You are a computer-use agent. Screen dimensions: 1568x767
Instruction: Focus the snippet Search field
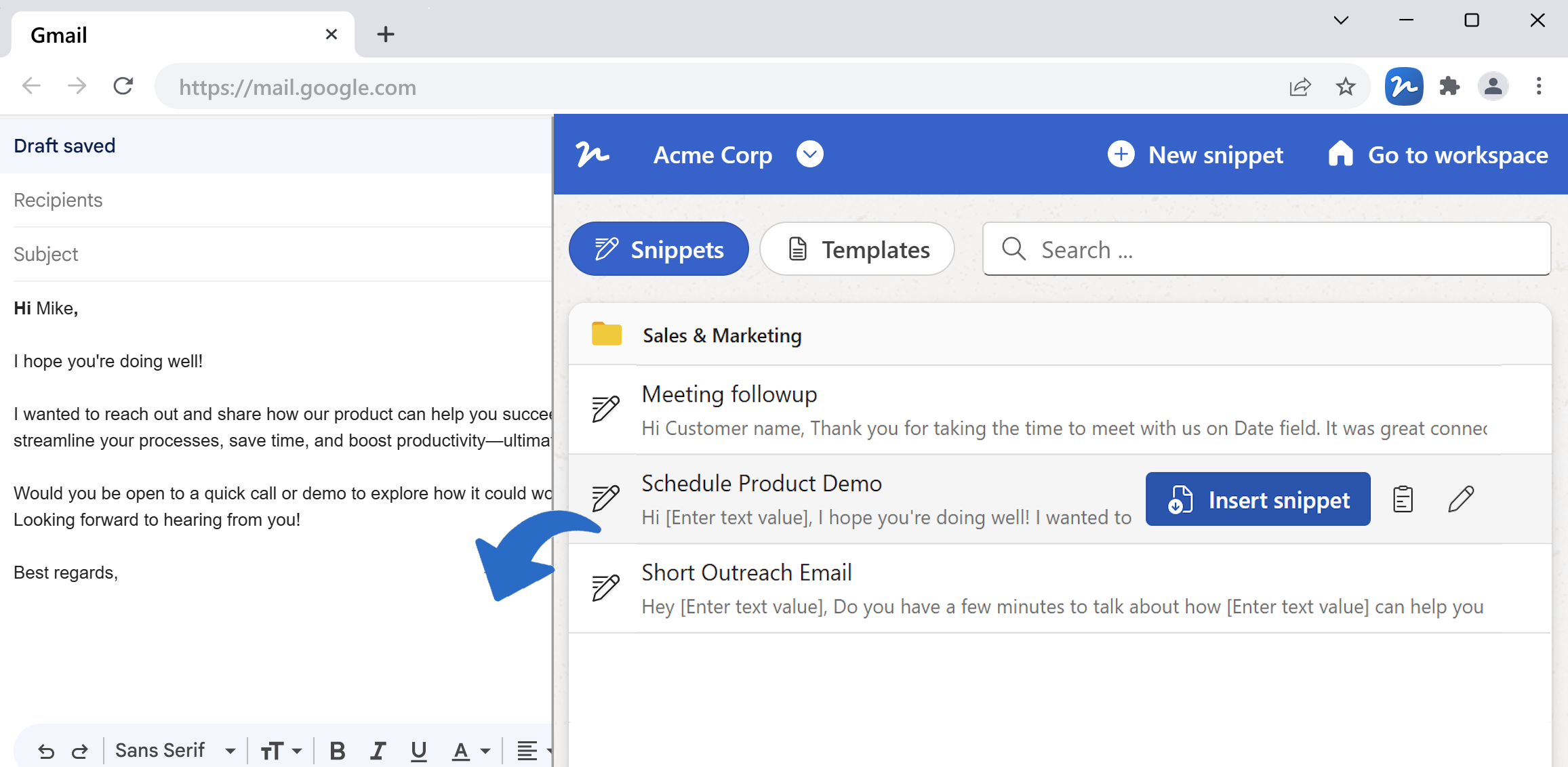pyautogui.click(x=1266, y=249)
